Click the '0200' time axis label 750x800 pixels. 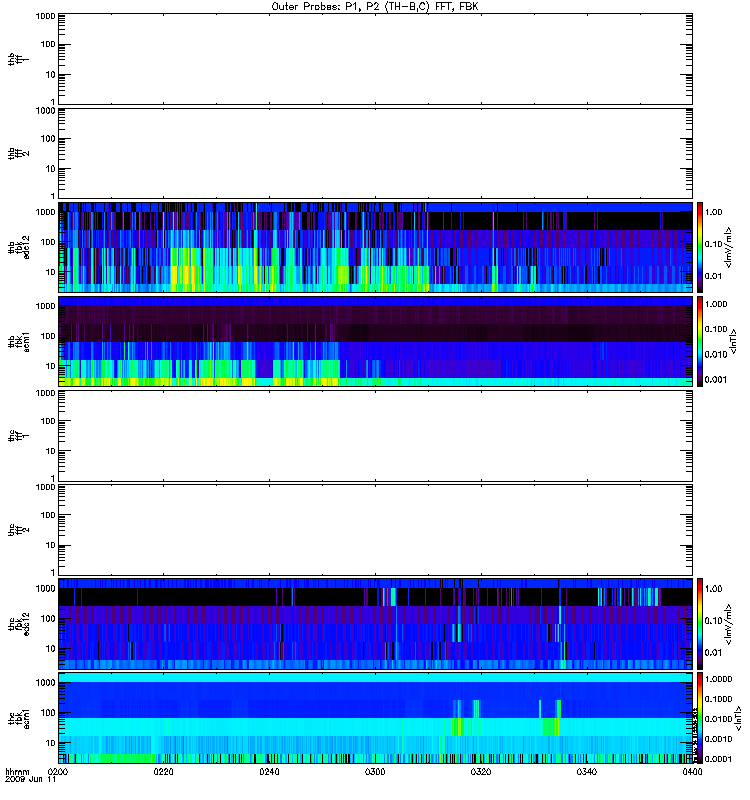[x=58, y=772]
